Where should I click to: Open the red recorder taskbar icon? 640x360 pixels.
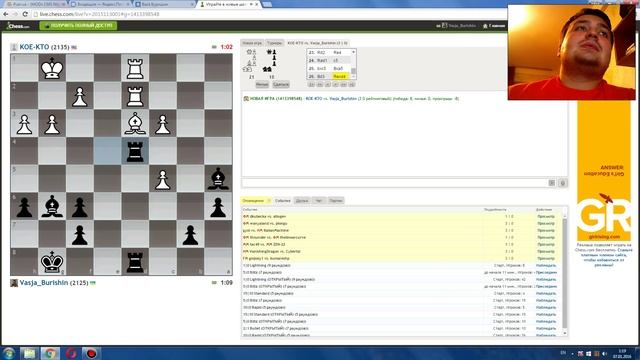91,353
